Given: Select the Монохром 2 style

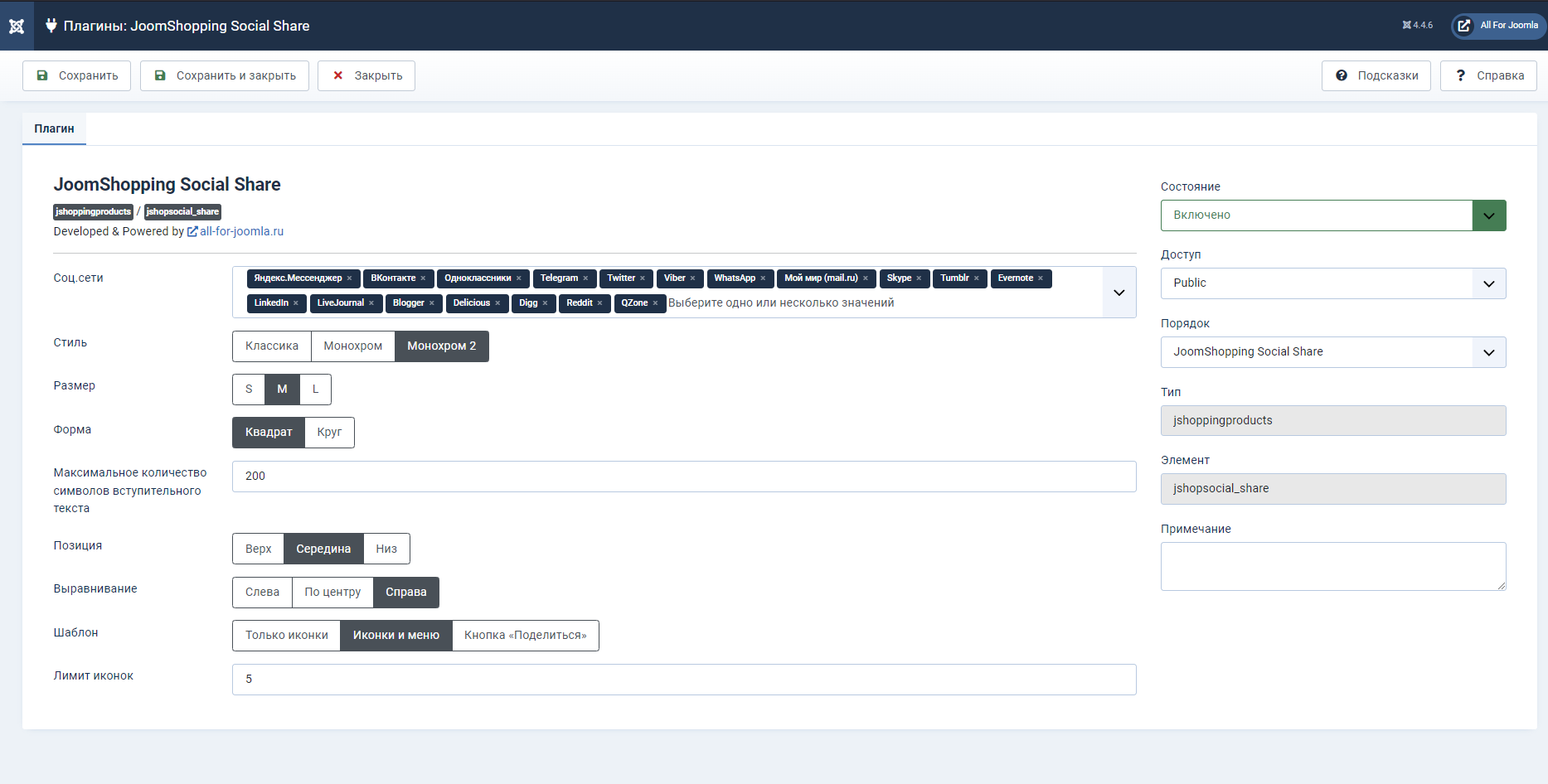Looking at the screenshot, I should click(x=442, y=346).
